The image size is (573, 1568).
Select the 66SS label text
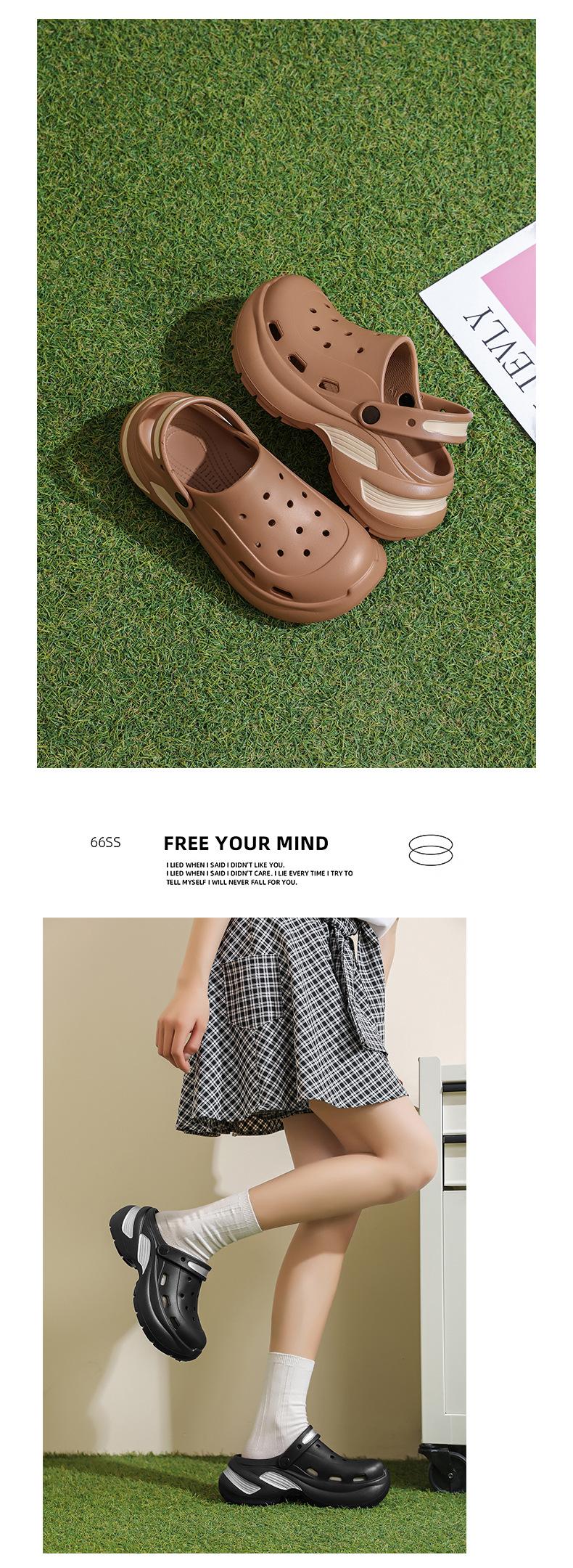(105, 843)
